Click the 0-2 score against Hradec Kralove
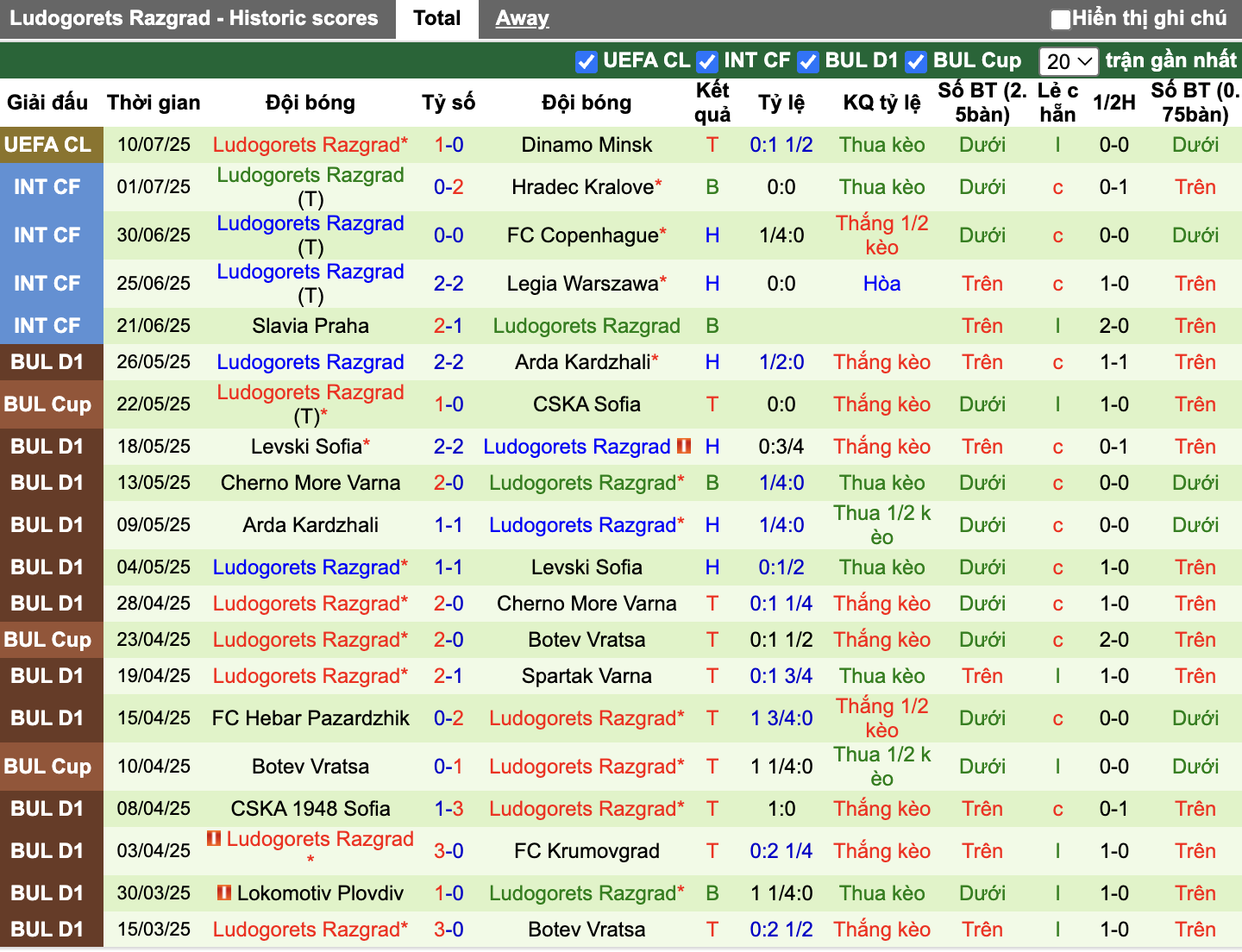The height and width of the screenshot is (952, 1242). (x=448, y=187)
